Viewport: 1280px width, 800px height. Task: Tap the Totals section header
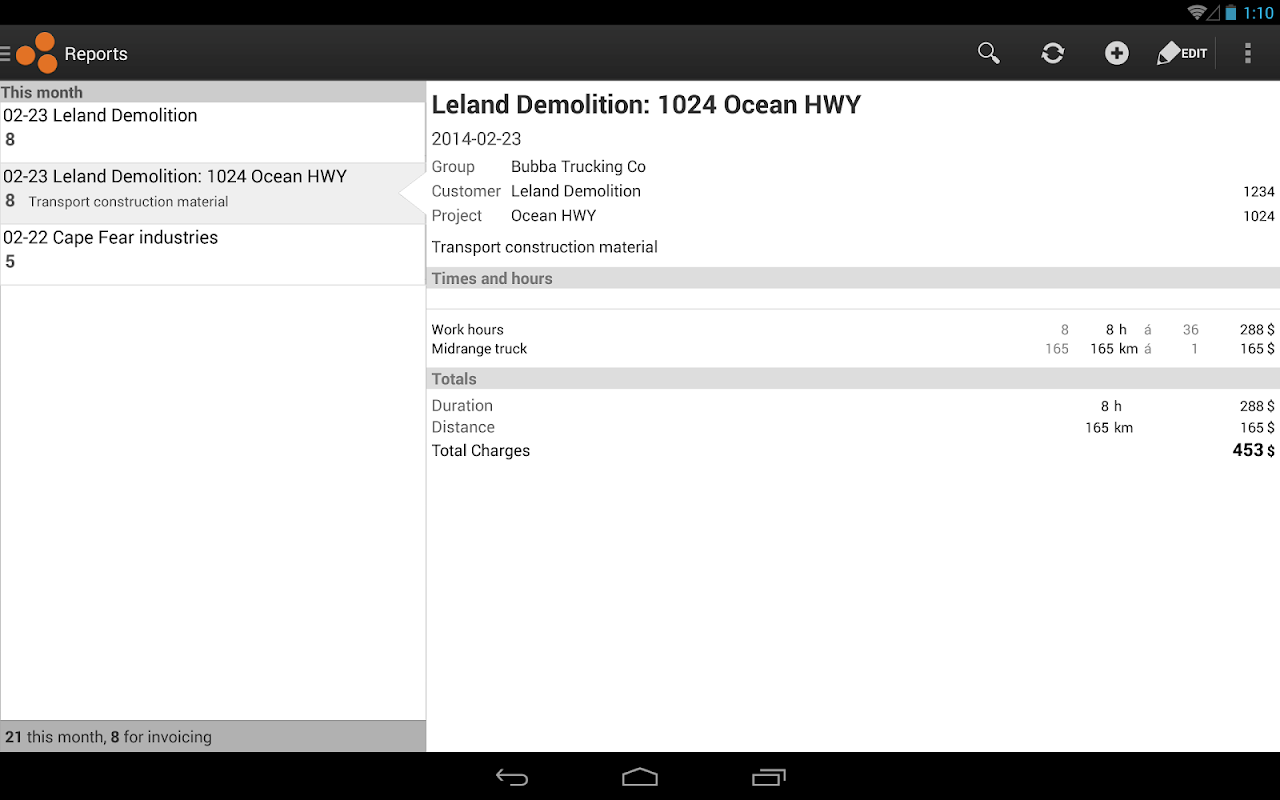tap(853, 379)
